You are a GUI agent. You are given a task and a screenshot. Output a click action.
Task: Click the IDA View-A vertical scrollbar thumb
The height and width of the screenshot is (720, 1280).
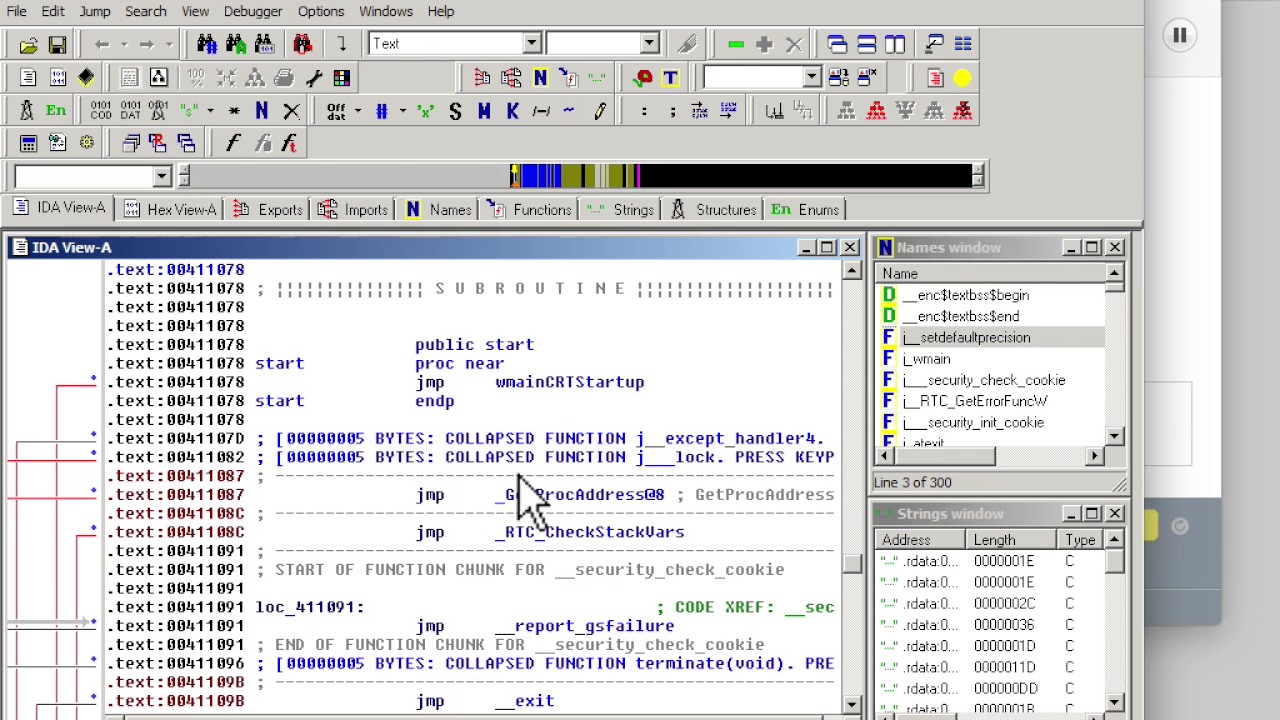pyautogui.click(x=851, y=563)
